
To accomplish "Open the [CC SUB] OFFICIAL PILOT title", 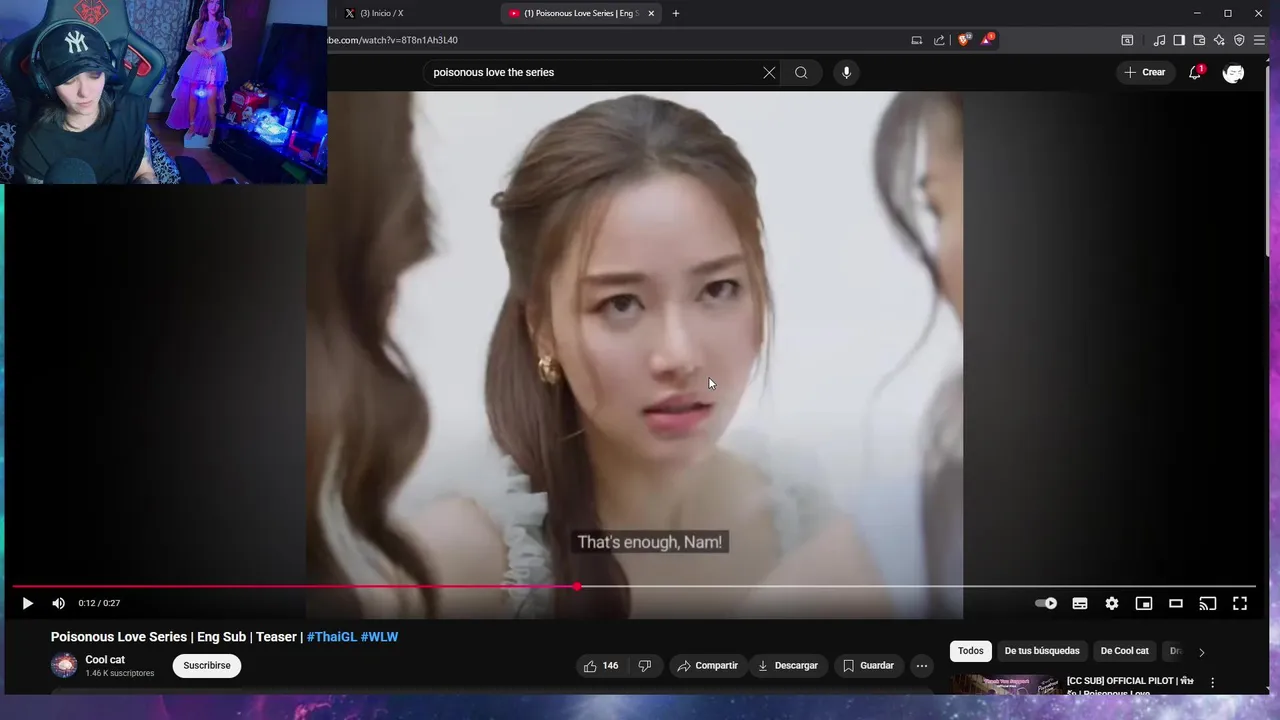I will (1130, 686).
